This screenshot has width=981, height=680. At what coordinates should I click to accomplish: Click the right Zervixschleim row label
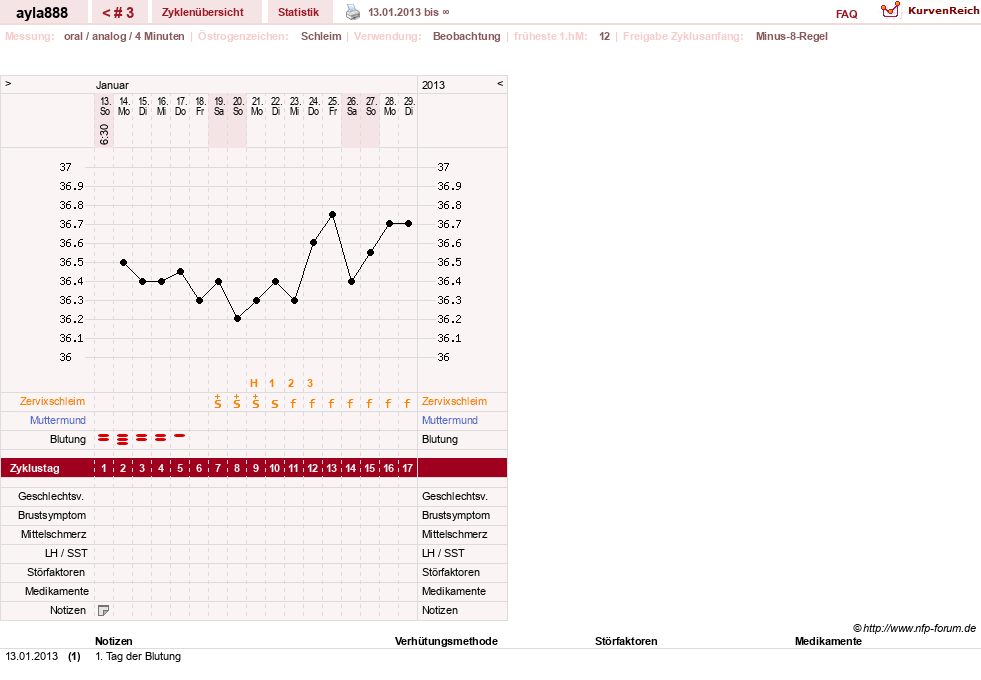[454, 402]
